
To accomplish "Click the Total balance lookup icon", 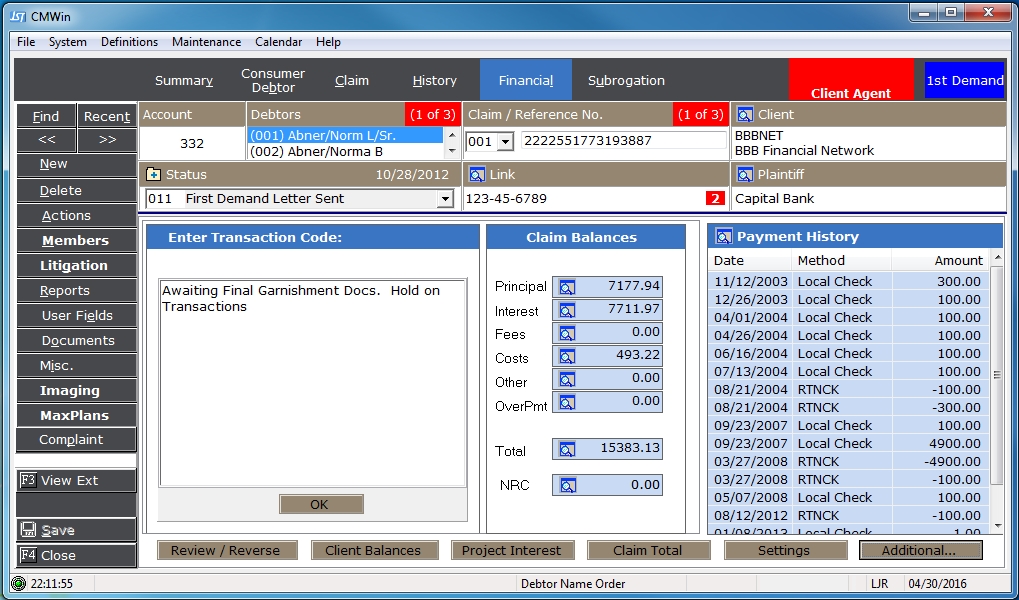I will pyautogui.click(x=567, y=450).
